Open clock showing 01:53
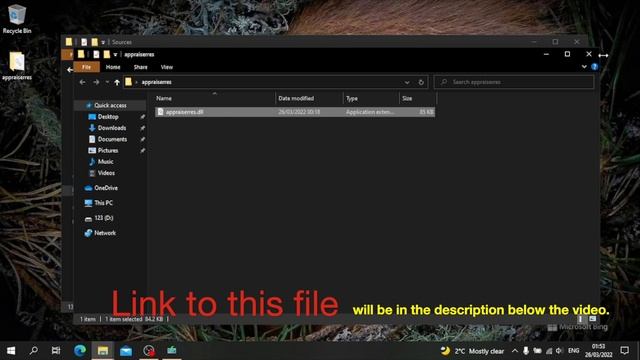 [598, 351]
